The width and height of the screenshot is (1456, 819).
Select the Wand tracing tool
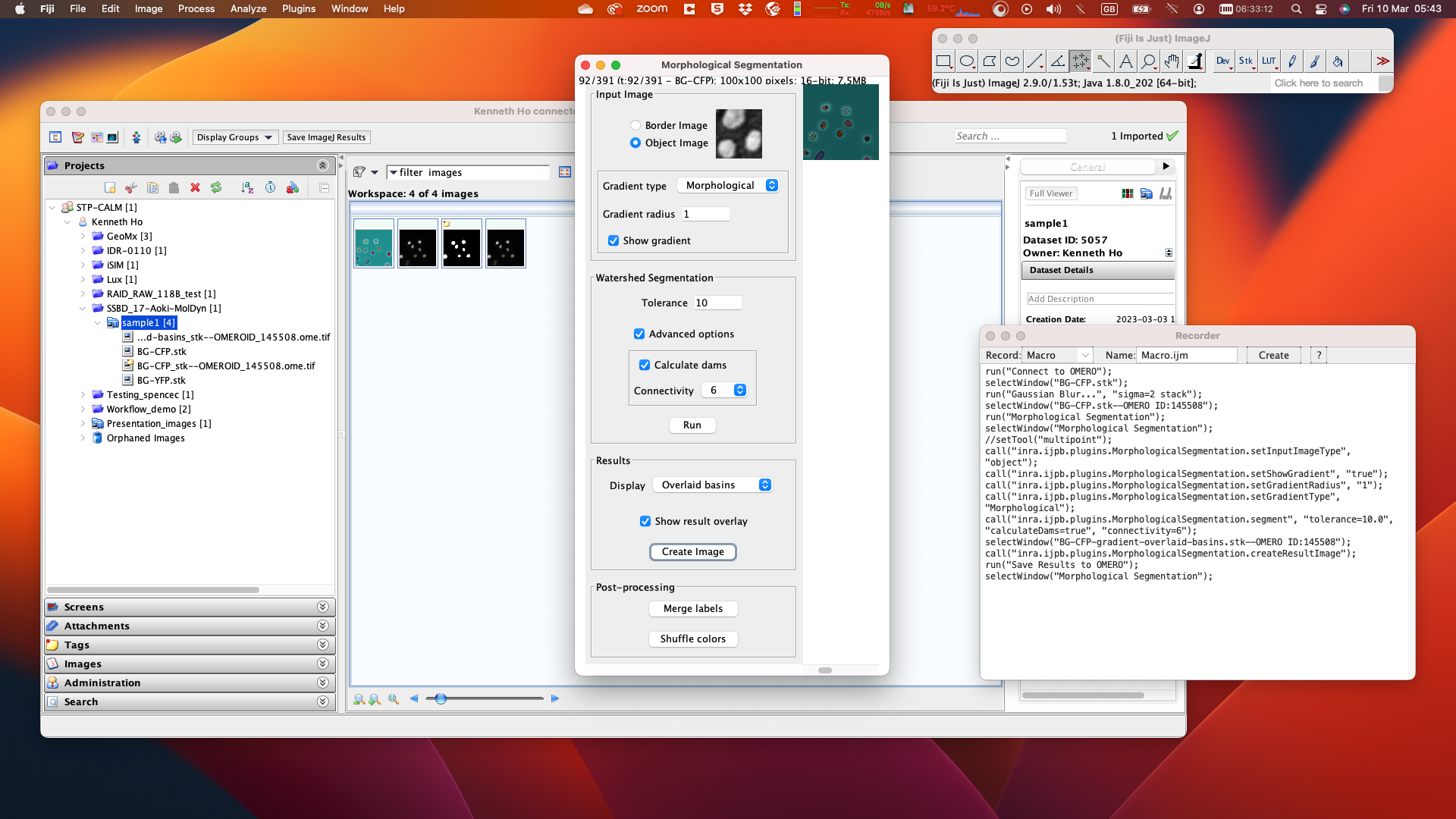point(1103,61)
